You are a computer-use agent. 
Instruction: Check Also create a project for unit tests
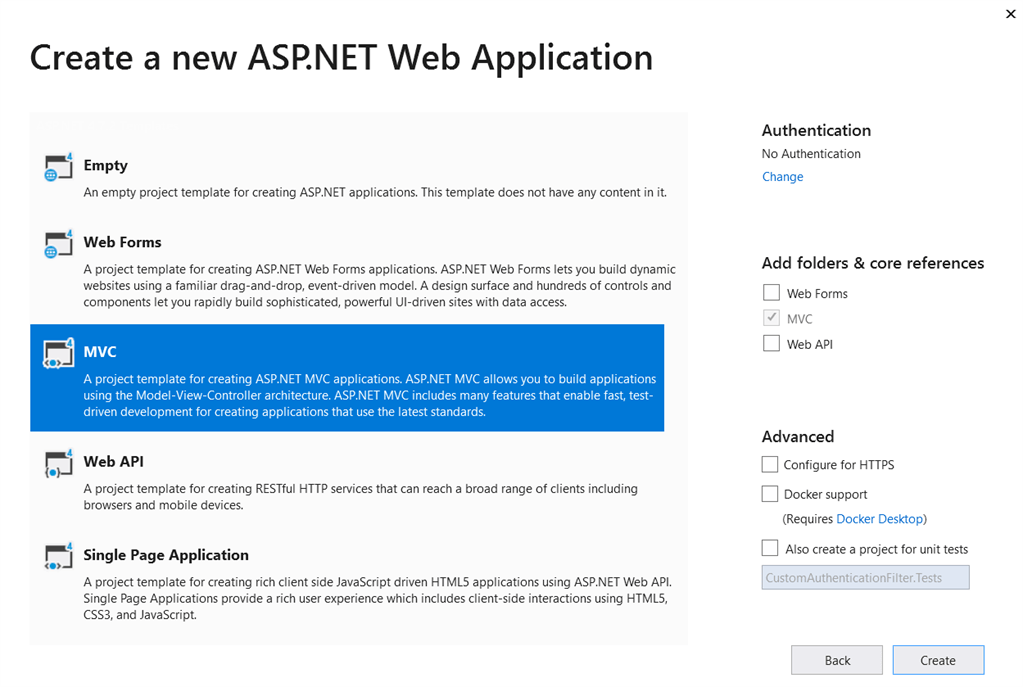point(770,548)
